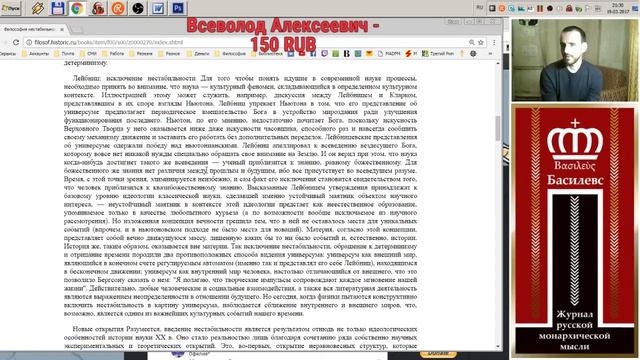This screenshot has height=360, width=640.
Task: Open the page zoom magnifier icon
Action: [471, 42]
